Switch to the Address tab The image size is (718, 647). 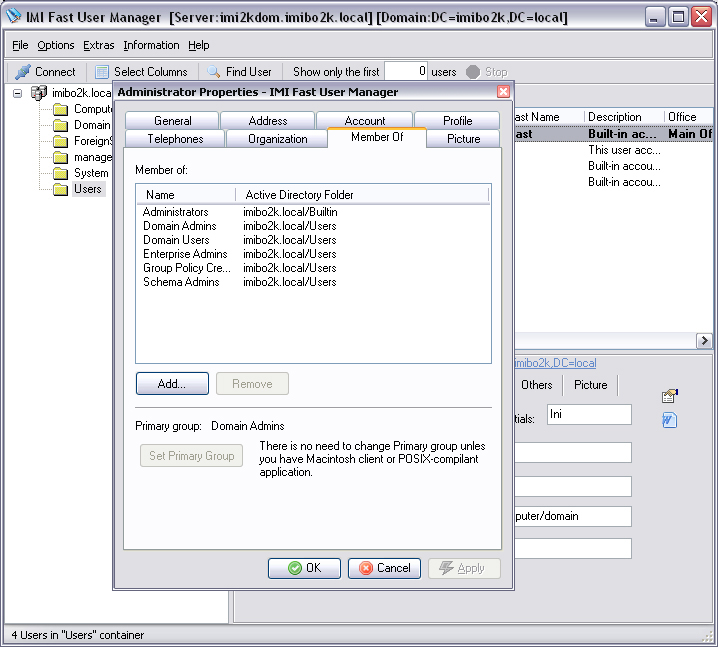point(268,120)
